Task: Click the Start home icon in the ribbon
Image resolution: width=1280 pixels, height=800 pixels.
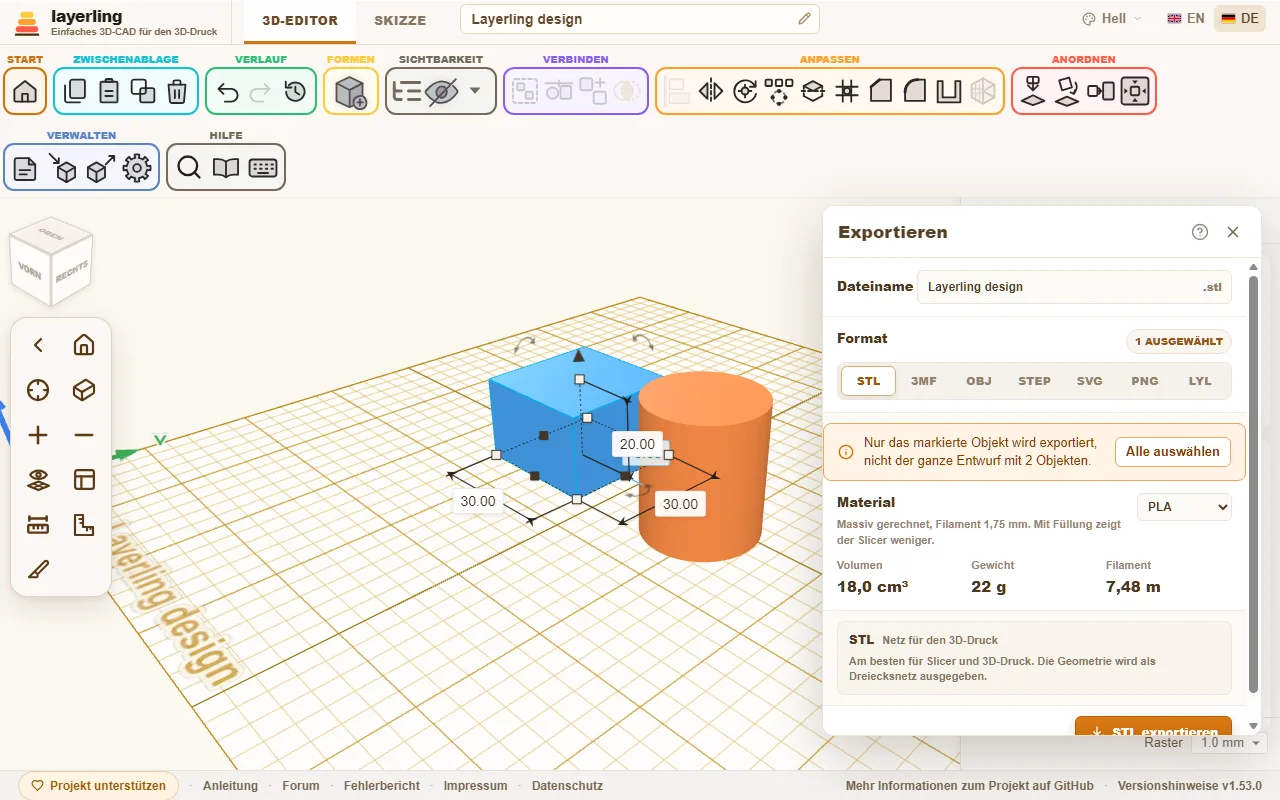Action: tap(25, 91)
